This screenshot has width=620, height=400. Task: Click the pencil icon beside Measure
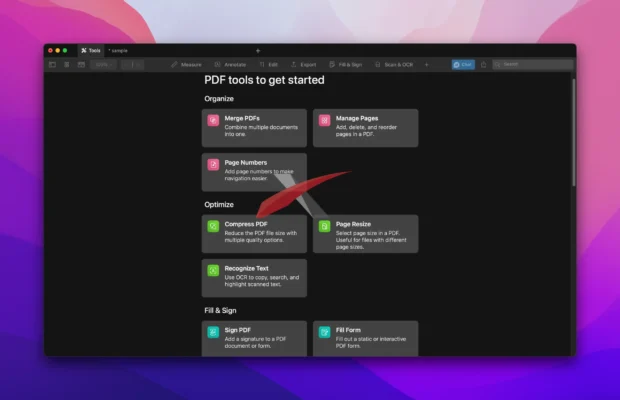pyautogui.click(x=174, y=64)
